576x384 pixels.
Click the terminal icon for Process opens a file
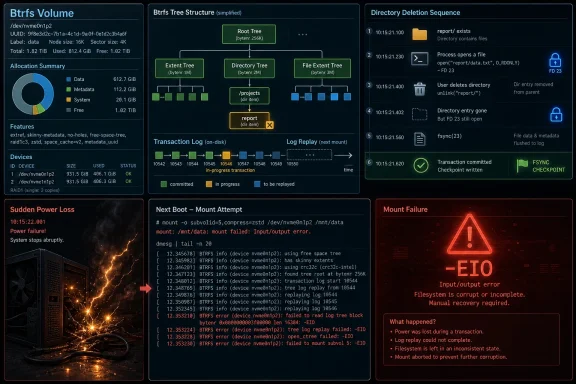[419, 59]
